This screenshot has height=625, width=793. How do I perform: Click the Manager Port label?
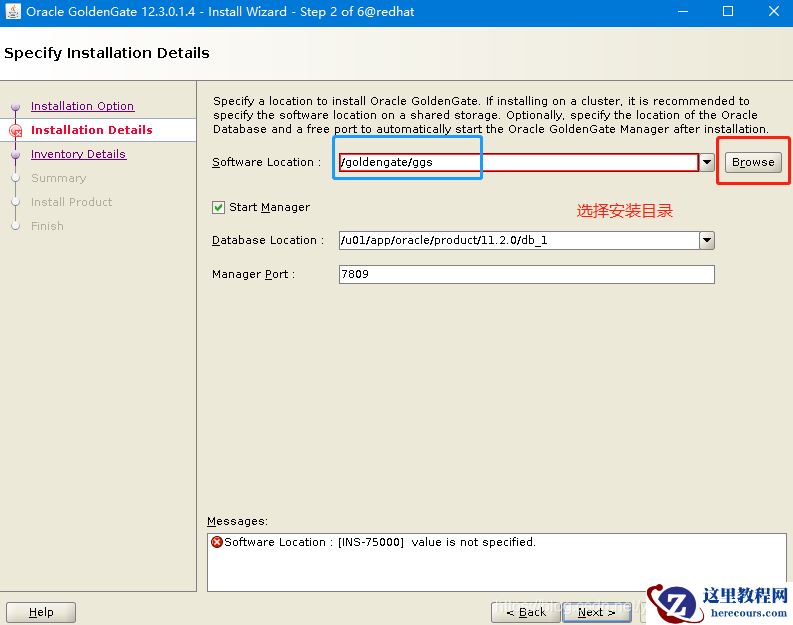[x=253, y=274]
